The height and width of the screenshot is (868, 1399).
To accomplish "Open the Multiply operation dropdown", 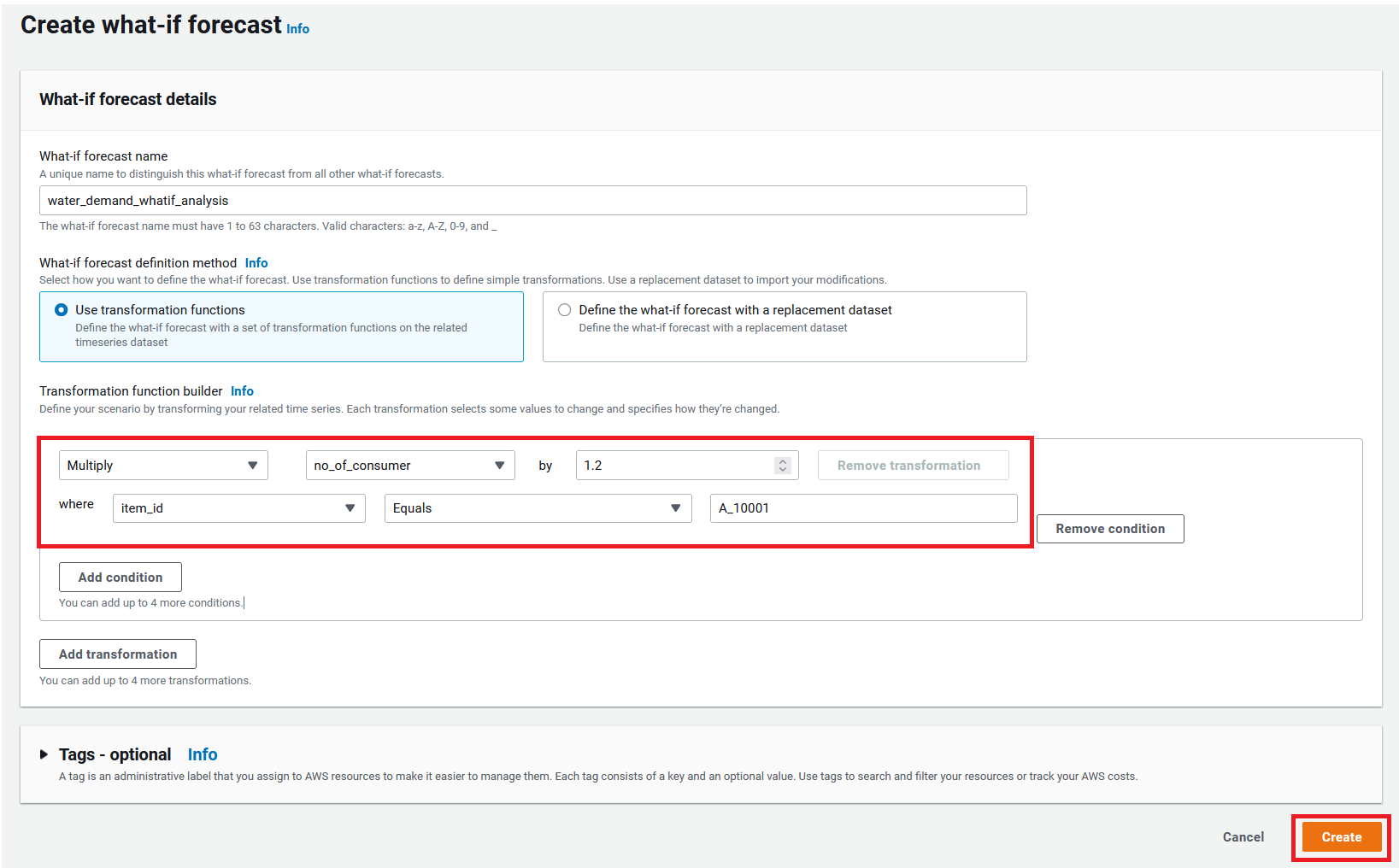I will pos(163,466).
